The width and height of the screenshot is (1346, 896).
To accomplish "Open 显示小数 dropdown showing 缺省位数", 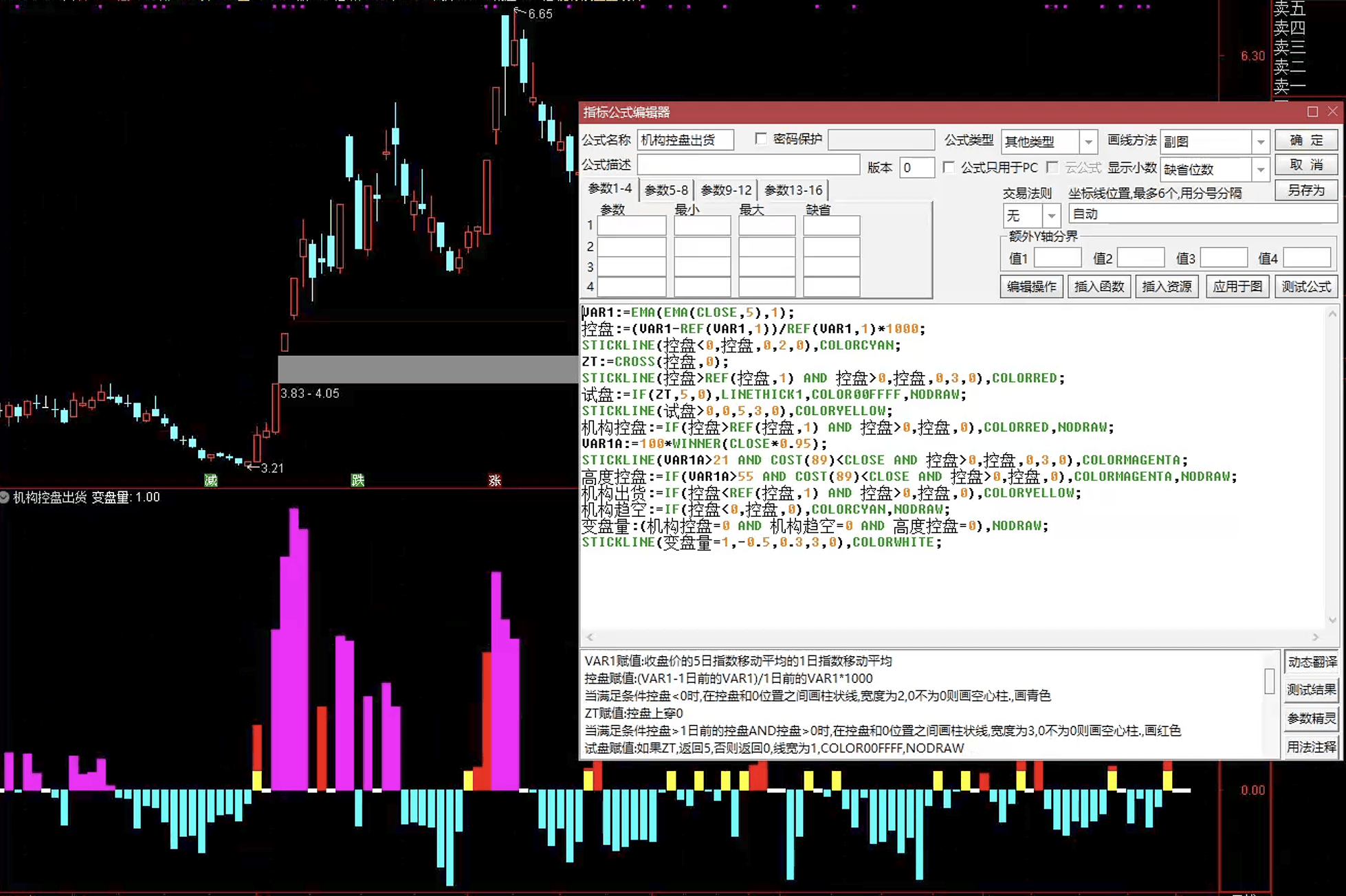I will pyautogui.click(x=1214, y=169).
